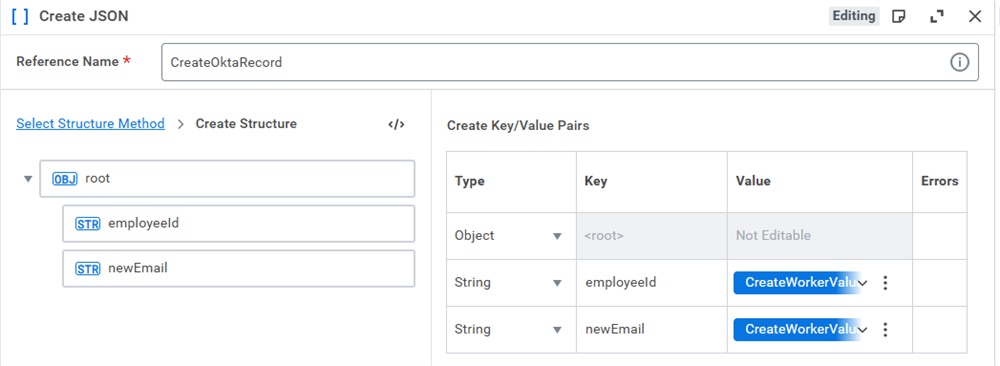Click the STR icon beside newEmail
The image size is (1000, 366).
click(87, 268)
